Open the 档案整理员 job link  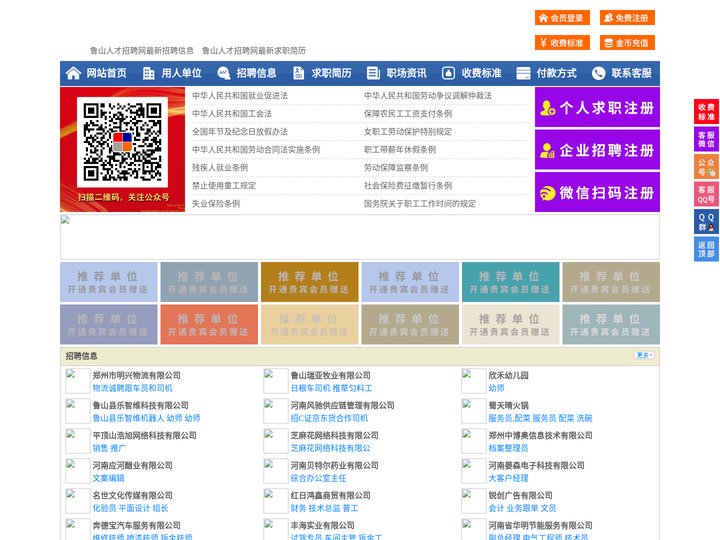tap(508, 448)
